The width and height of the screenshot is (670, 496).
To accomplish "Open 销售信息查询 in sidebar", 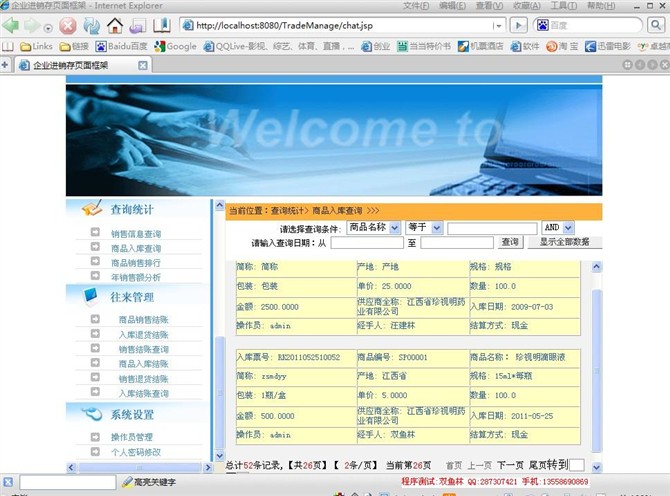I will (x=136, y=234).
